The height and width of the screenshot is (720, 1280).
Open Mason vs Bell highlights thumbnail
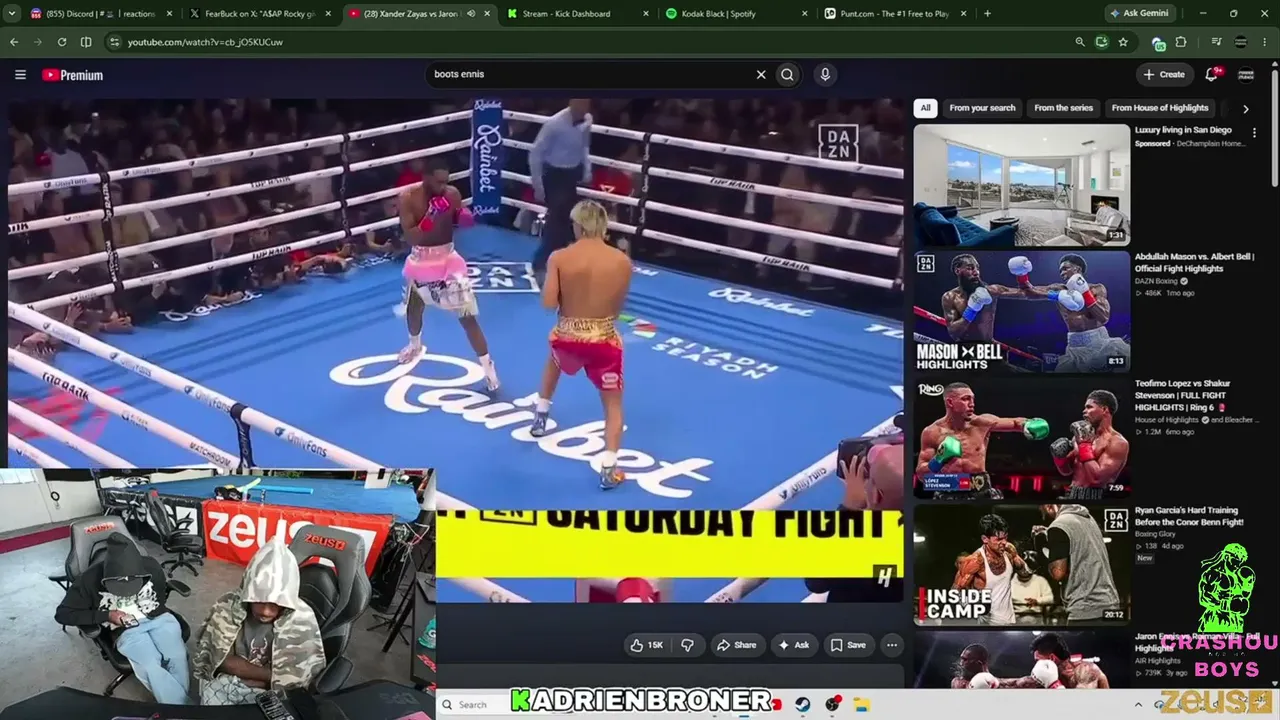(x=1021, y=311)
